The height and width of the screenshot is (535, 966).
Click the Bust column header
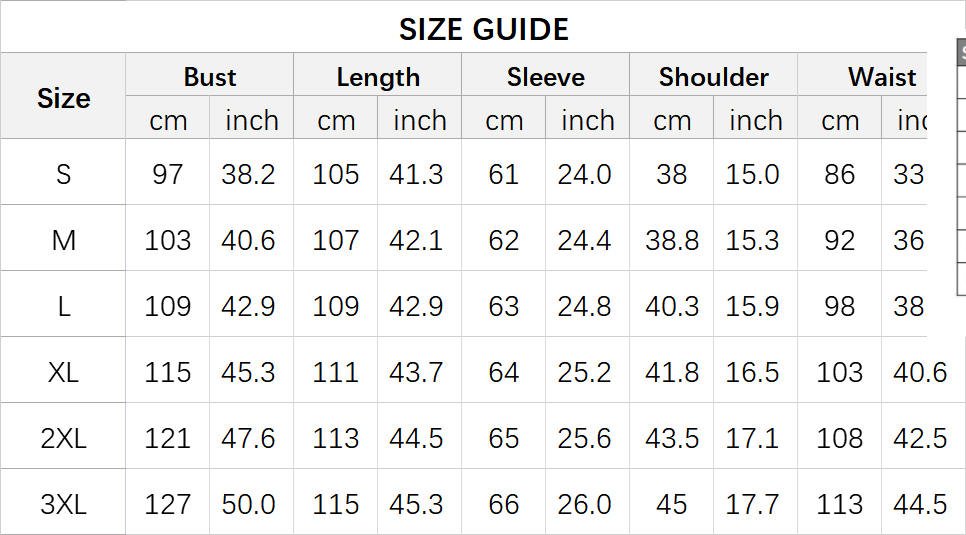point(210,77)
